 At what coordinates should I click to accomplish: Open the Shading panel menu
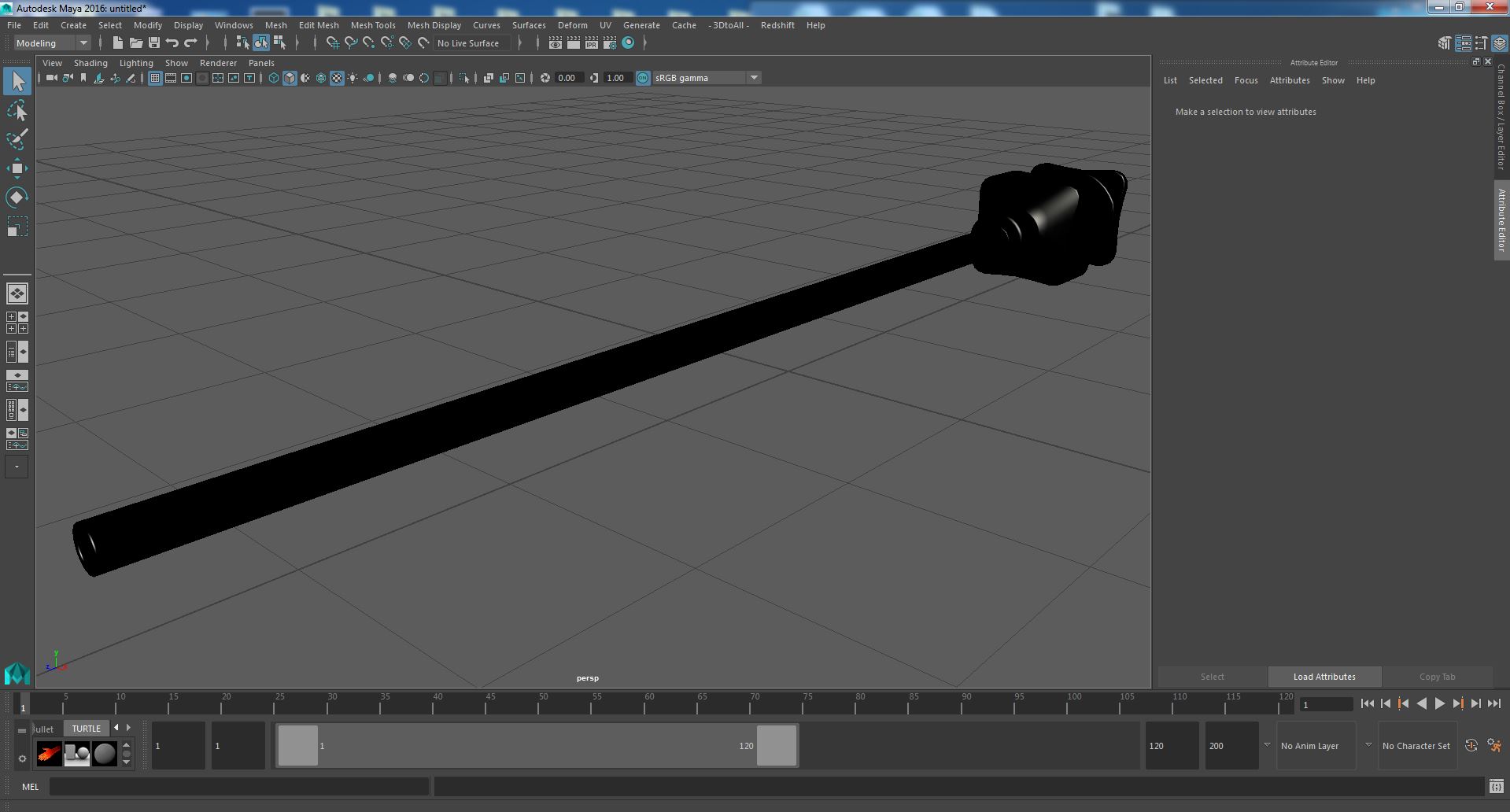(x=90, y=63)
